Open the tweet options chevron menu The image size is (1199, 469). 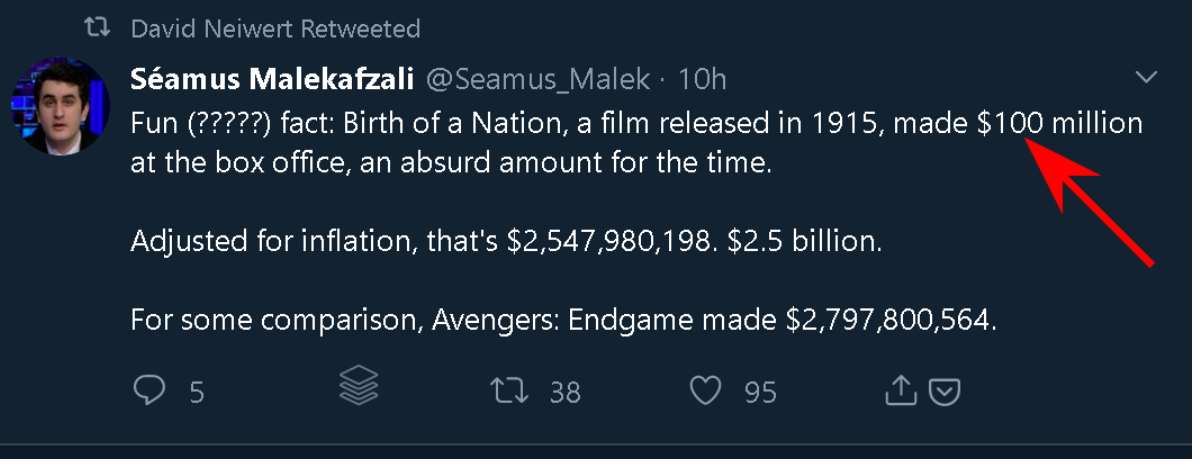[x=1146, y=77]
